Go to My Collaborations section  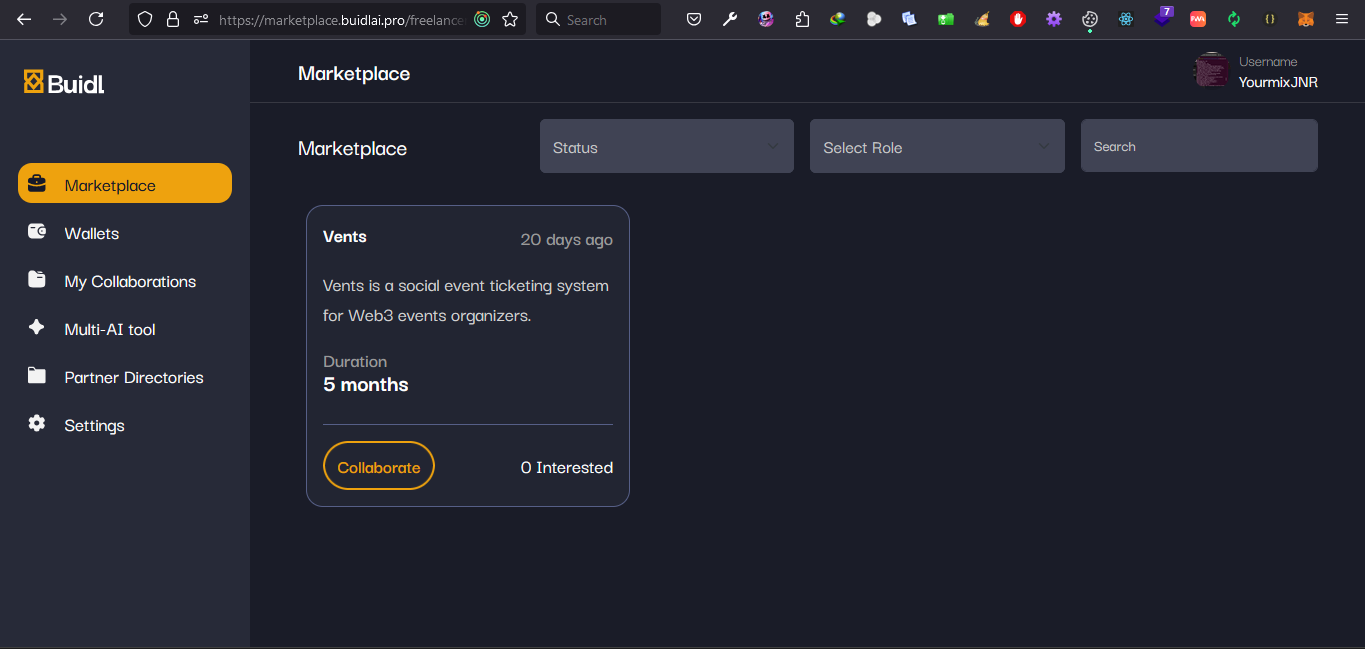pyautogui.click(x=130, y=281)
